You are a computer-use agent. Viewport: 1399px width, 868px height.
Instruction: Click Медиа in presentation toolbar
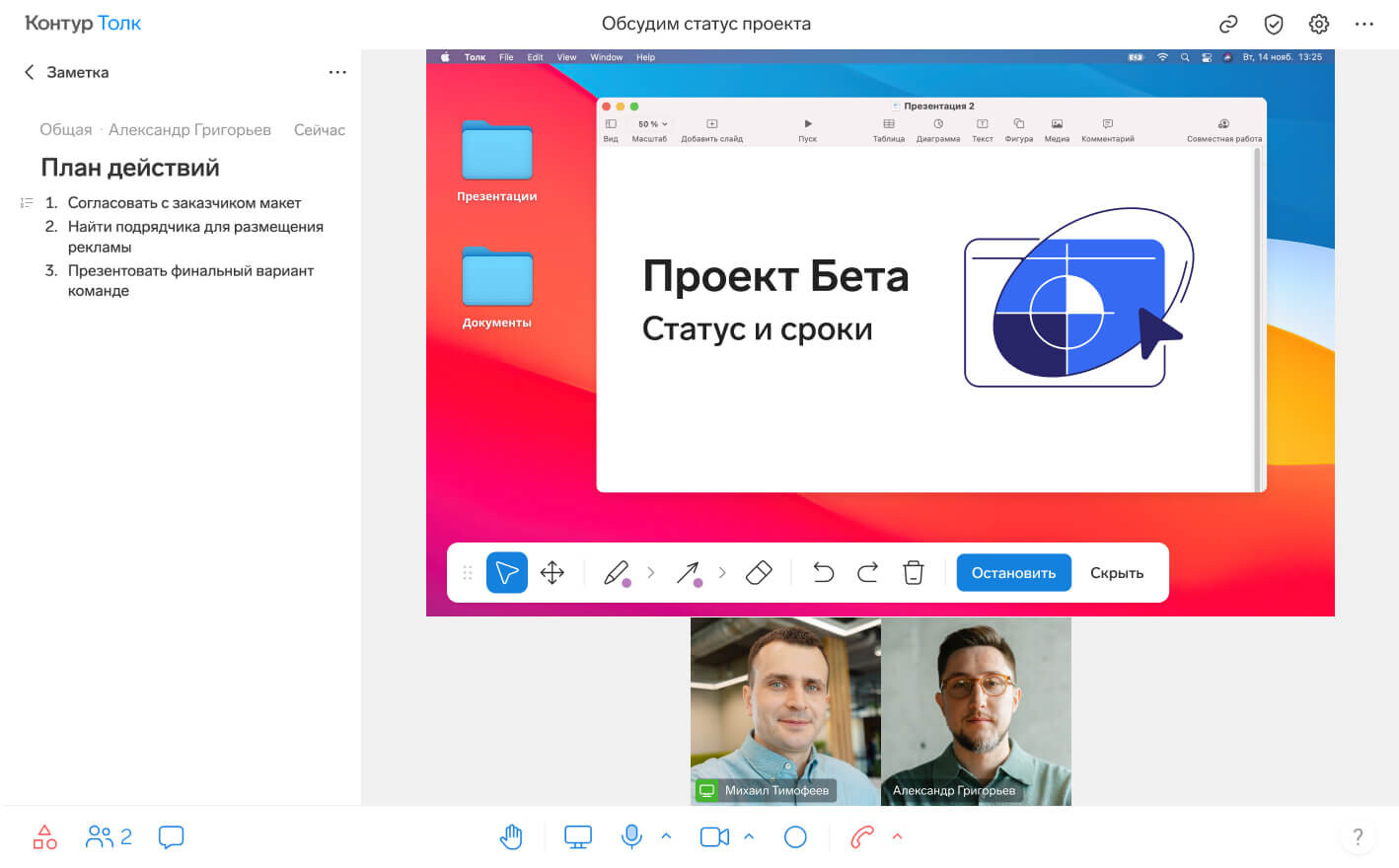pyautogui.click(x=1057, y=130)
